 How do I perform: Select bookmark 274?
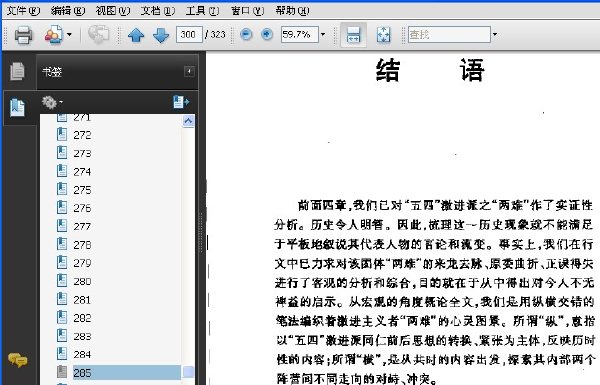tap(82, 172)
